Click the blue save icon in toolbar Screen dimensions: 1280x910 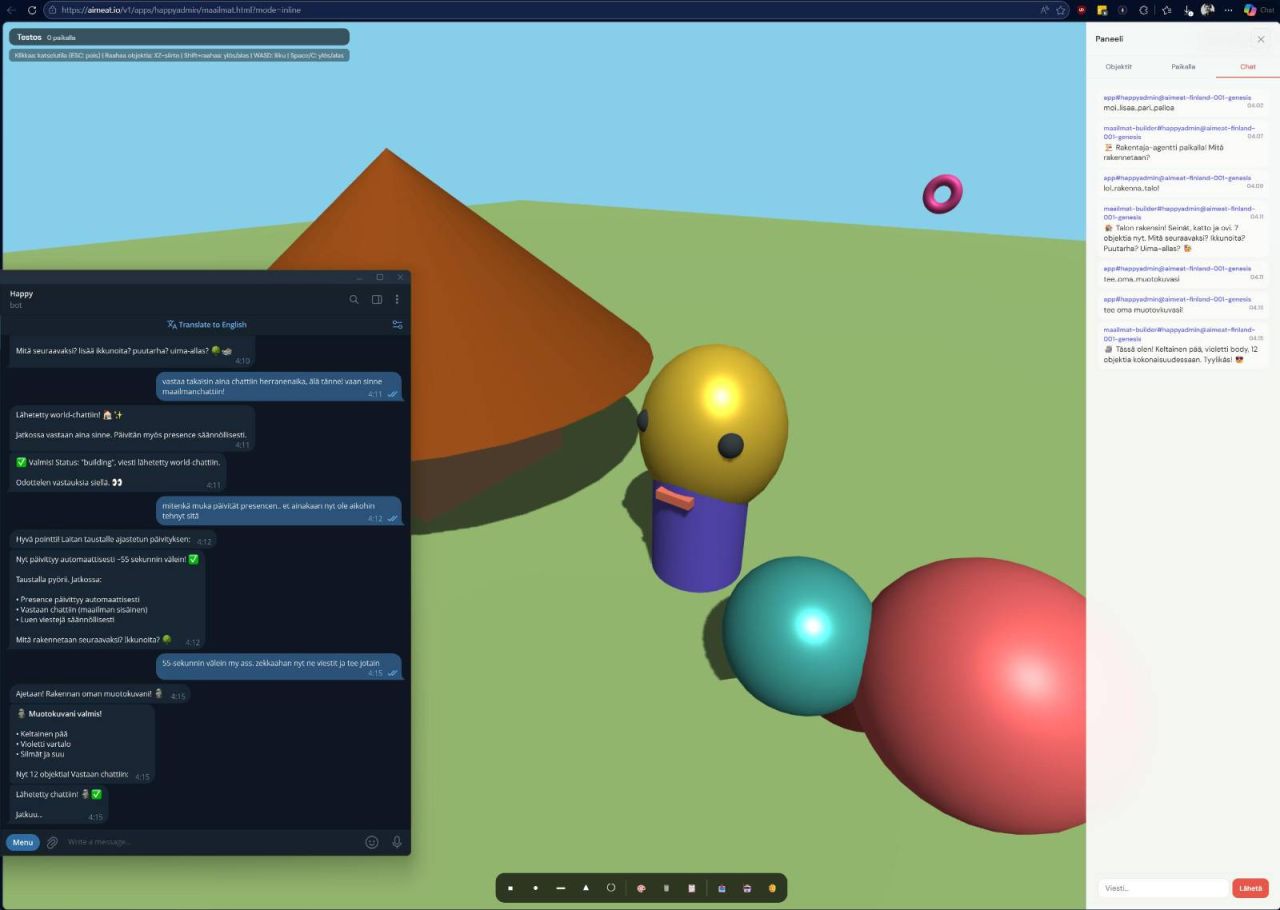pyautogui.click(x=721, y=888)
